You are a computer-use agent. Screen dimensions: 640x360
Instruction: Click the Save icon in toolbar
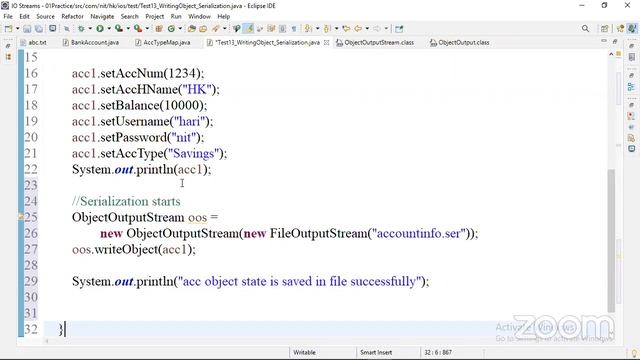(27, 29)
